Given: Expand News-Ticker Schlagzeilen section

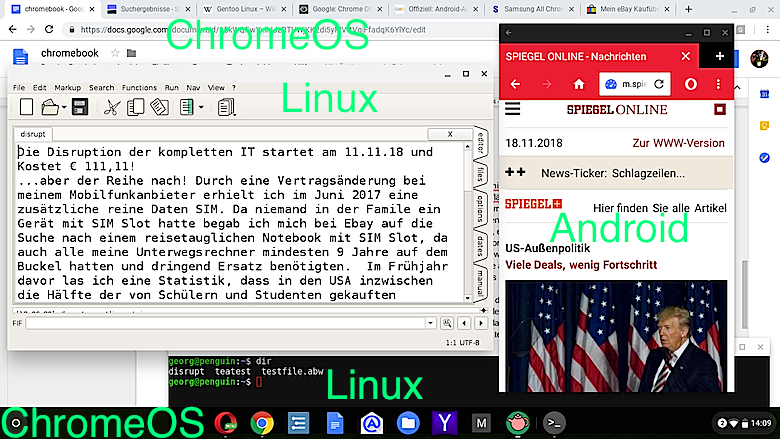Looking at the screenshot, I should [x=616, y=173].
